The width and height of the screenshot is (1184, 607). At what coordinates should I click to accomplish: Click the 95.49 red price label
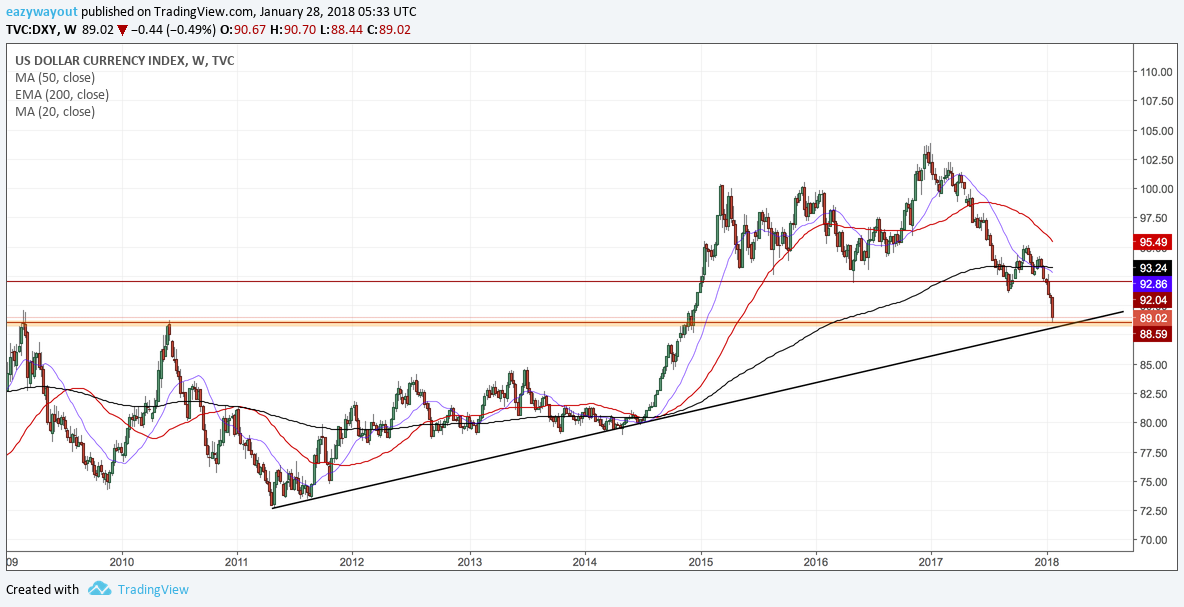[x=1154, y=242]
